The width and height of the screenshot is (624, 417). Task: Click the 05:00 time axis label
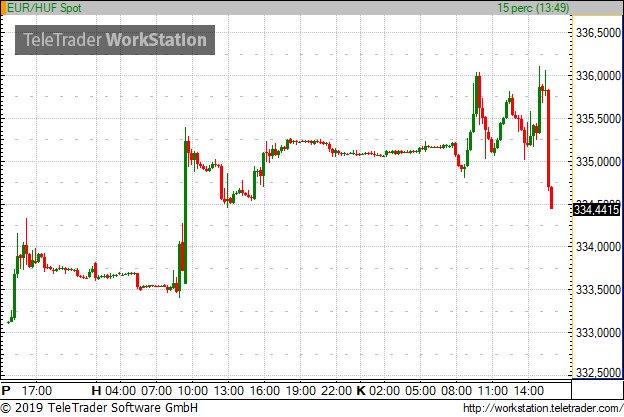point(421,391)
